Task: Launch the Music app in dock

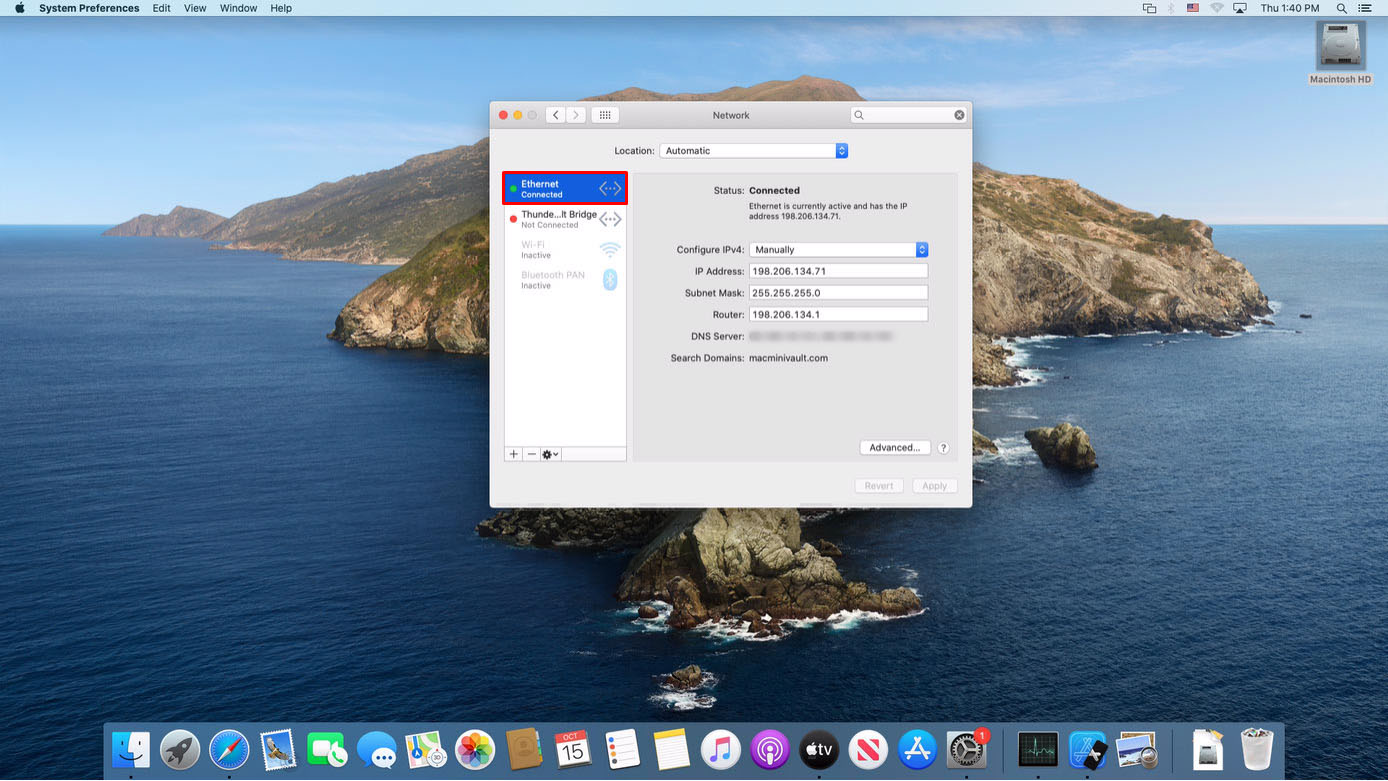Action: (720, 749)
